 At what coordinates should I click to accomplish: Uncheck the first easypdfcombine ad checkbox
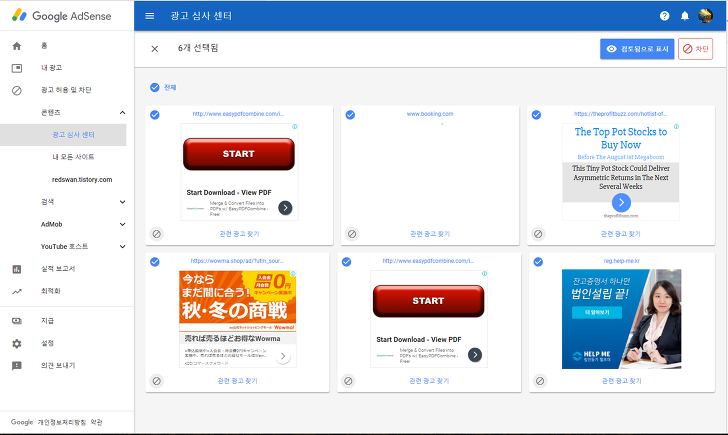coord(155,115)
